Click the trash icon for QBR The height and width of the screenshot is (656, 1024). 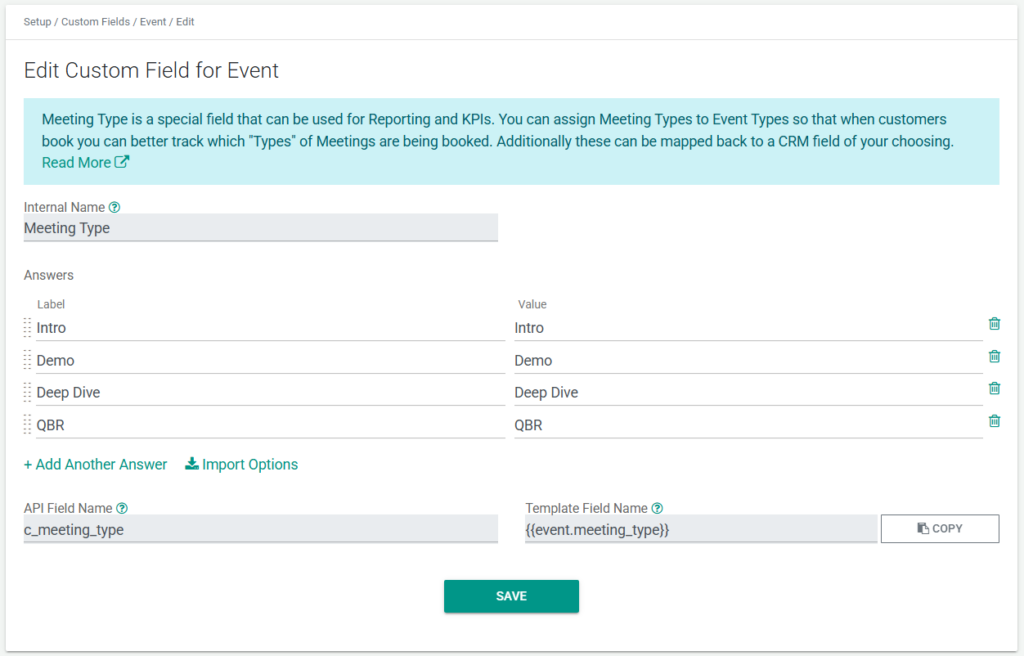(x=994, y=421)
